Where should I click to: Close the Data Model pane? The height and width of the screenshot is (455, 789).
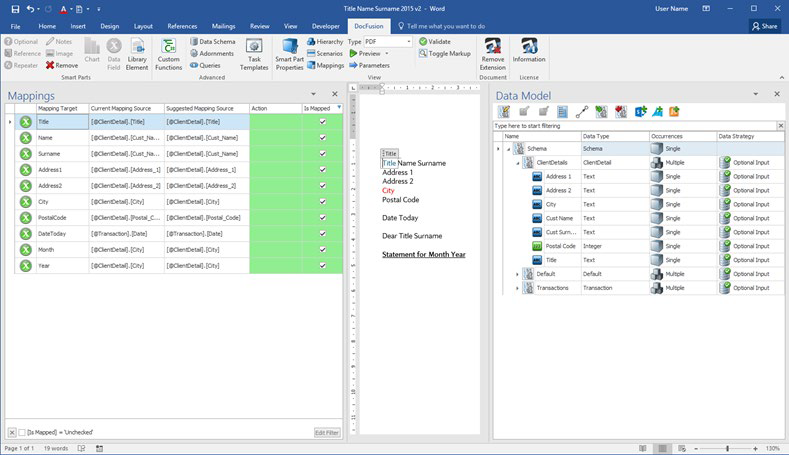tap(777, 94)
